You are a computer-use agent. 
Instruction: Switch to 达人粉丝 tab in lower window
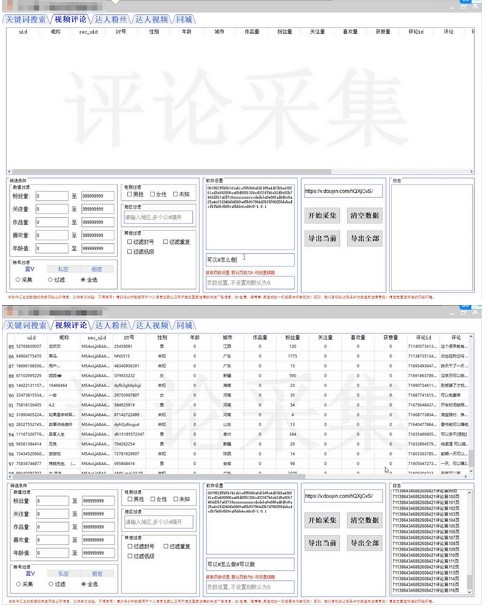[x=111, y=325]
